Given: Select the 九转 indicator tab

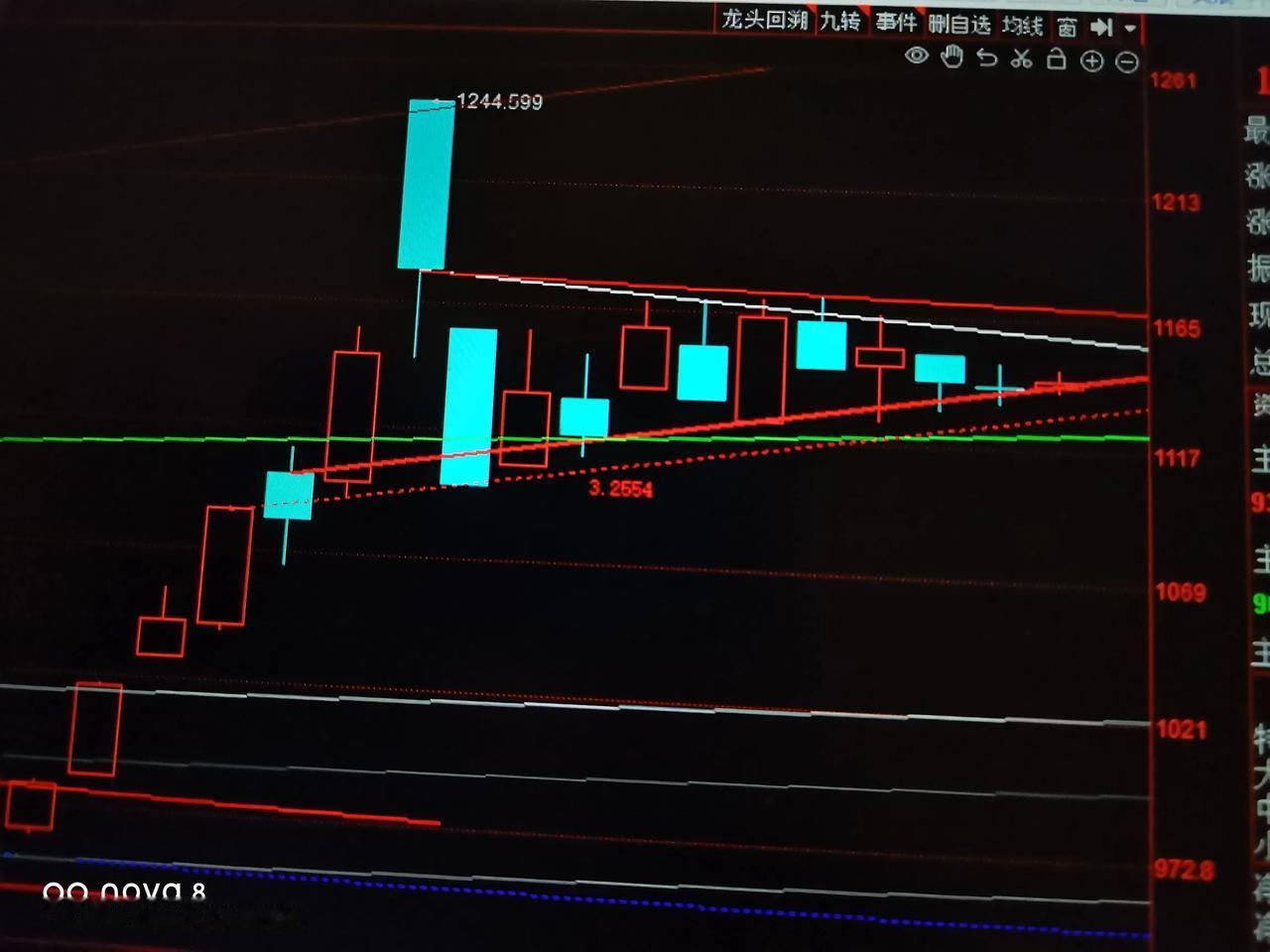Looking at the screenshot, I should [x=840, y=22].
